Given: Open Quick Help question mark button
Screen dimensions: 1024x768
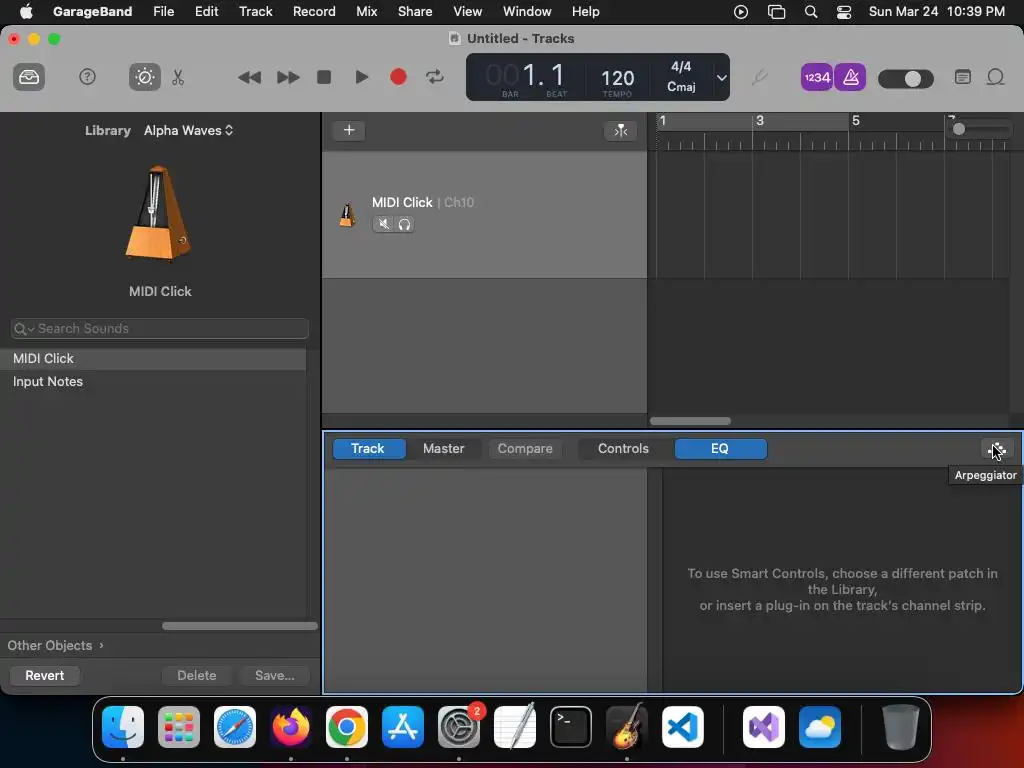Looking at the screenshot, I should (x=88, y=77).
